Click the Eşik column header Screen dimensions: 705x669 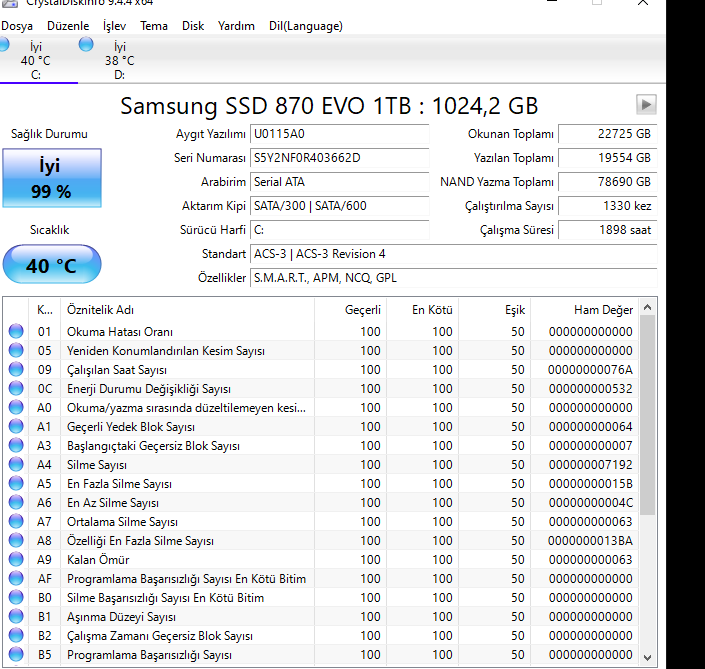(495, 310)
